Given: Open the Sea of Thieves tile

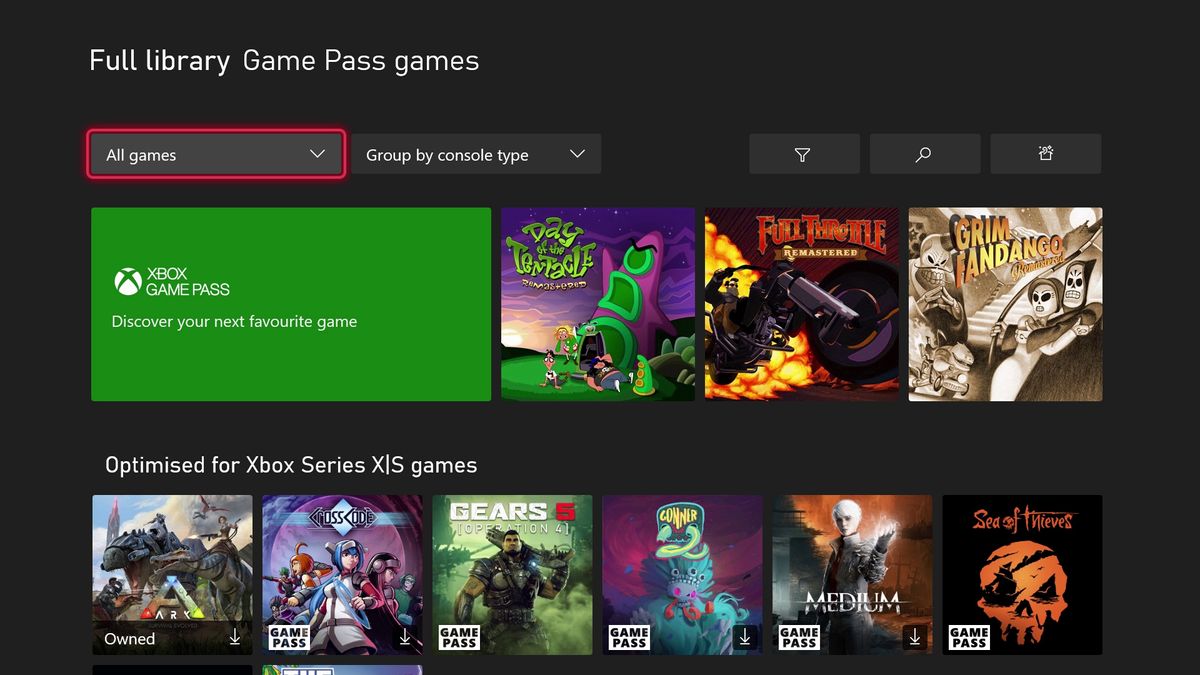Looking at the screenshot, I should pos(1022,575).
